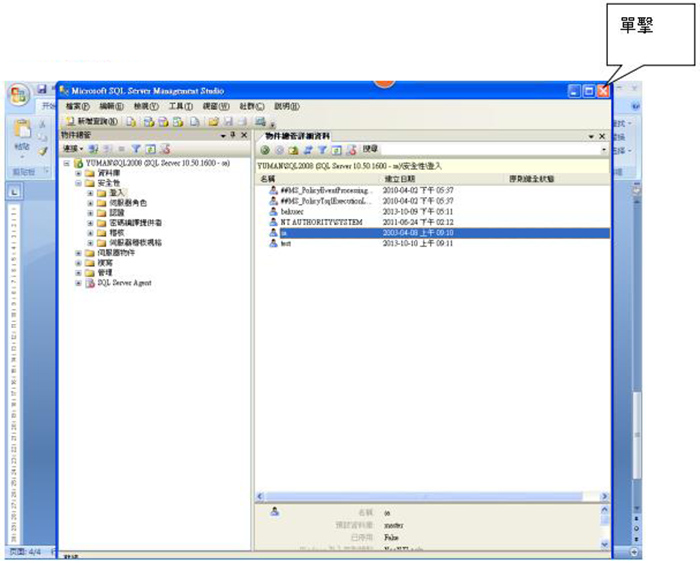Expand the 資料庫 folder node
The image size is (700, 563).
[78, 172]
